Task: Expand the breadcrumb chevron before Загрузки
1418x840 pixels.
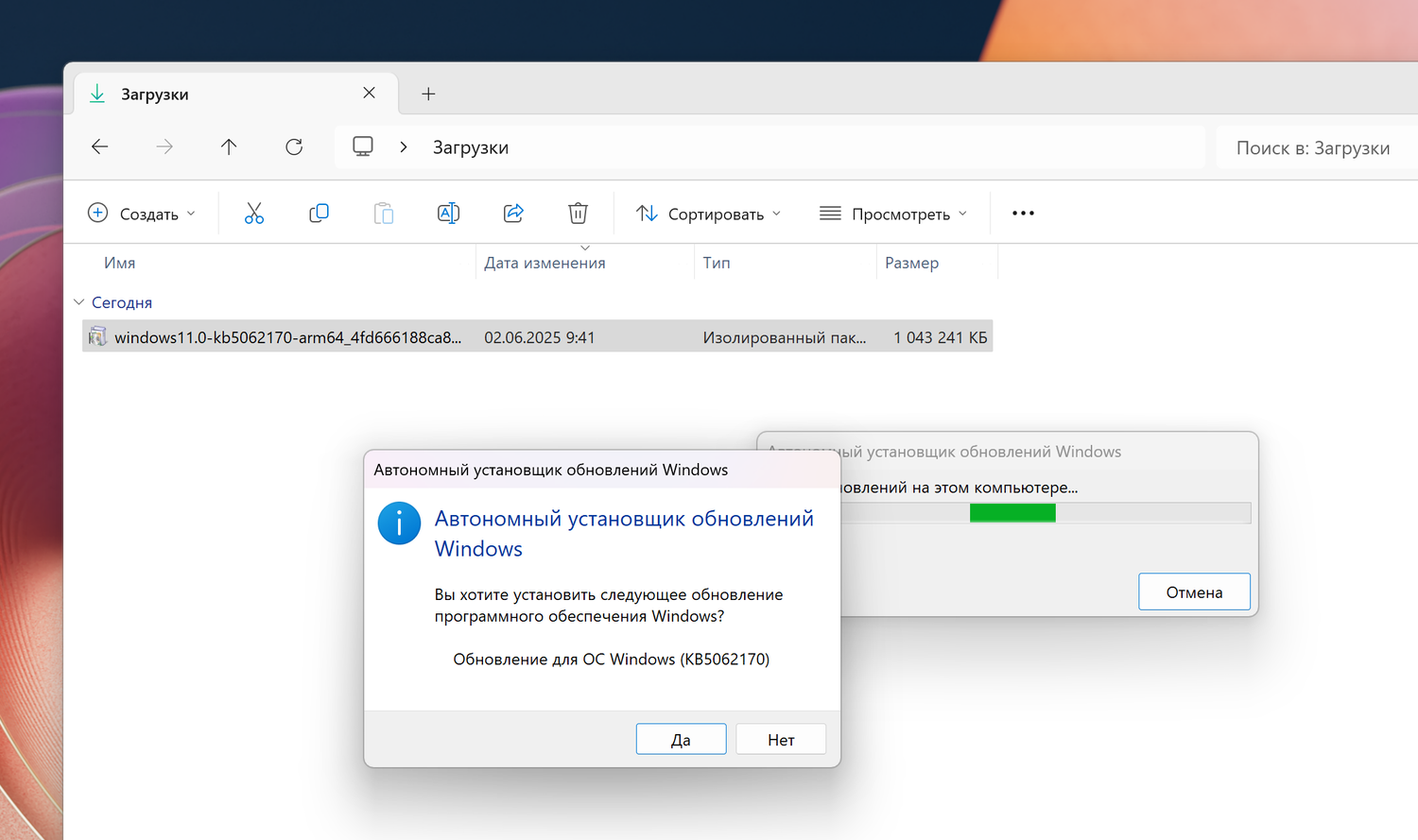Action: (x=404, y=147)
